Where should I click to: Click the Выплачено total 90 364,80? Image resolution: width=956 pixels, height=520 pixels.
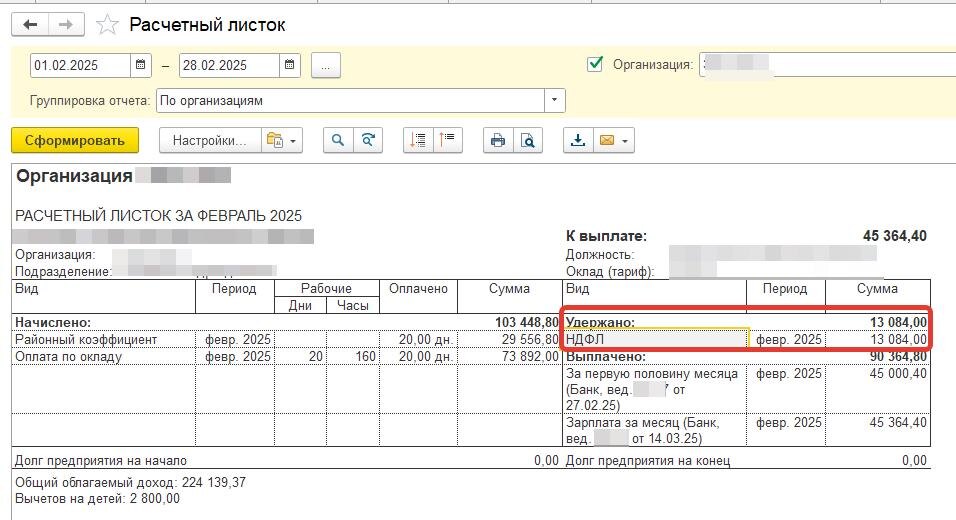898,356
